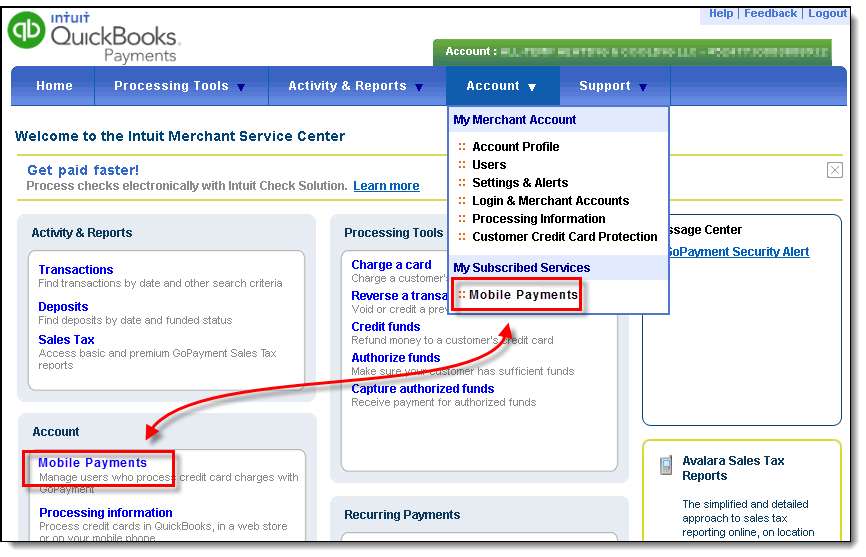Open the Credit funds link
866x557 pixels.
386,327
